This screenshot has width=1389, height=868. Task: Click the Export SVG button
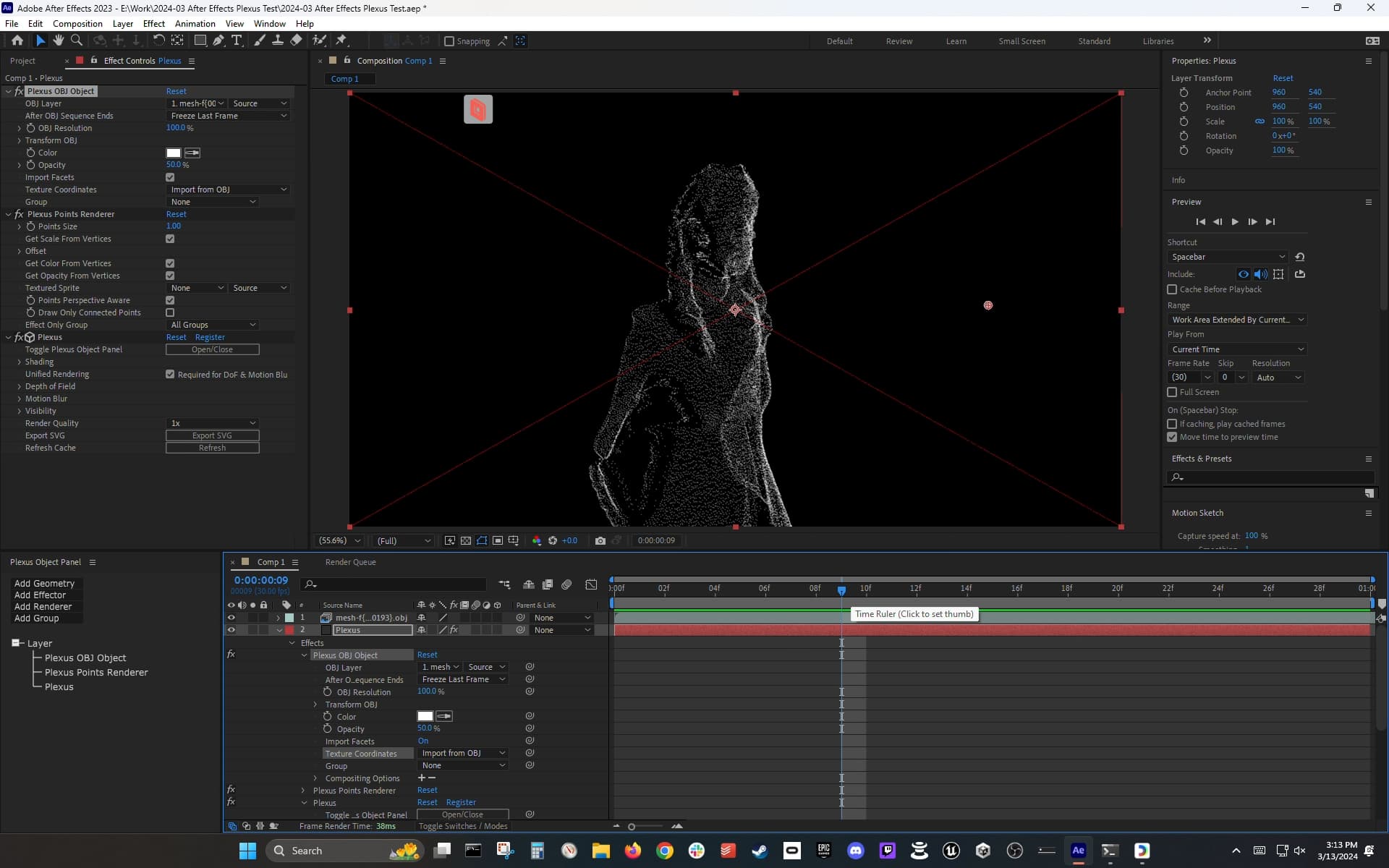coord(212,435)
